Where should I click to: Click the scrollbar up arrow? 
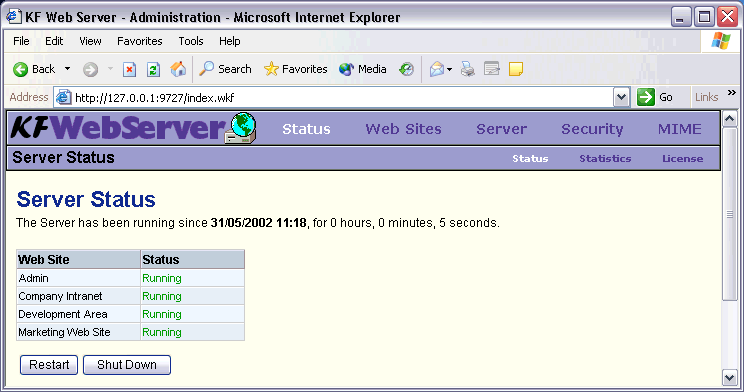[x=730, y=119]
